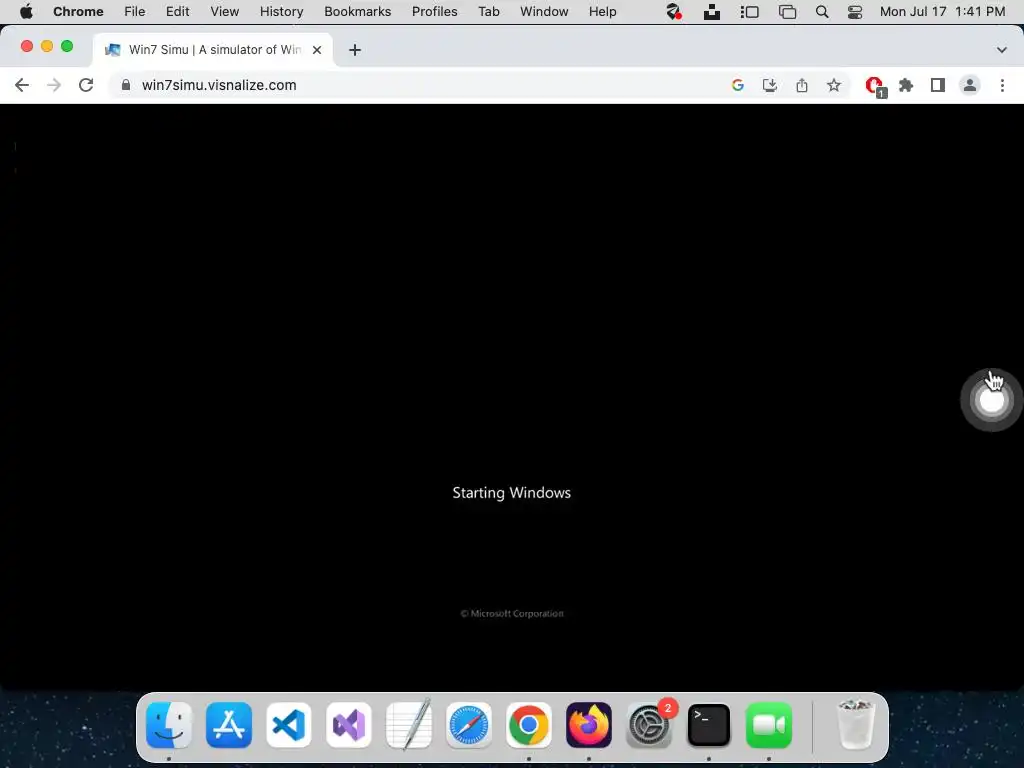This screenshot has width=1024, height=768.
Task: Launch TextEdit from the Dock
Action: coord(409,724)
